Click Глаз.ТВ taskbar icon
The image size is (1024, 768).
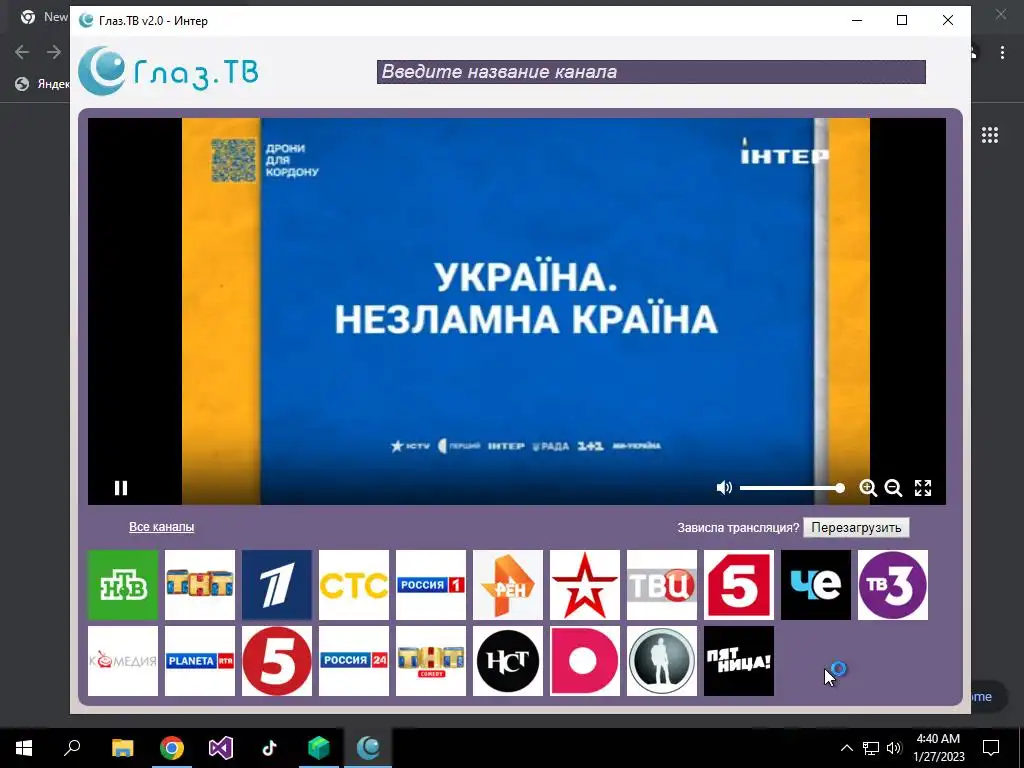pyautogui.click(x=368, y=748)
